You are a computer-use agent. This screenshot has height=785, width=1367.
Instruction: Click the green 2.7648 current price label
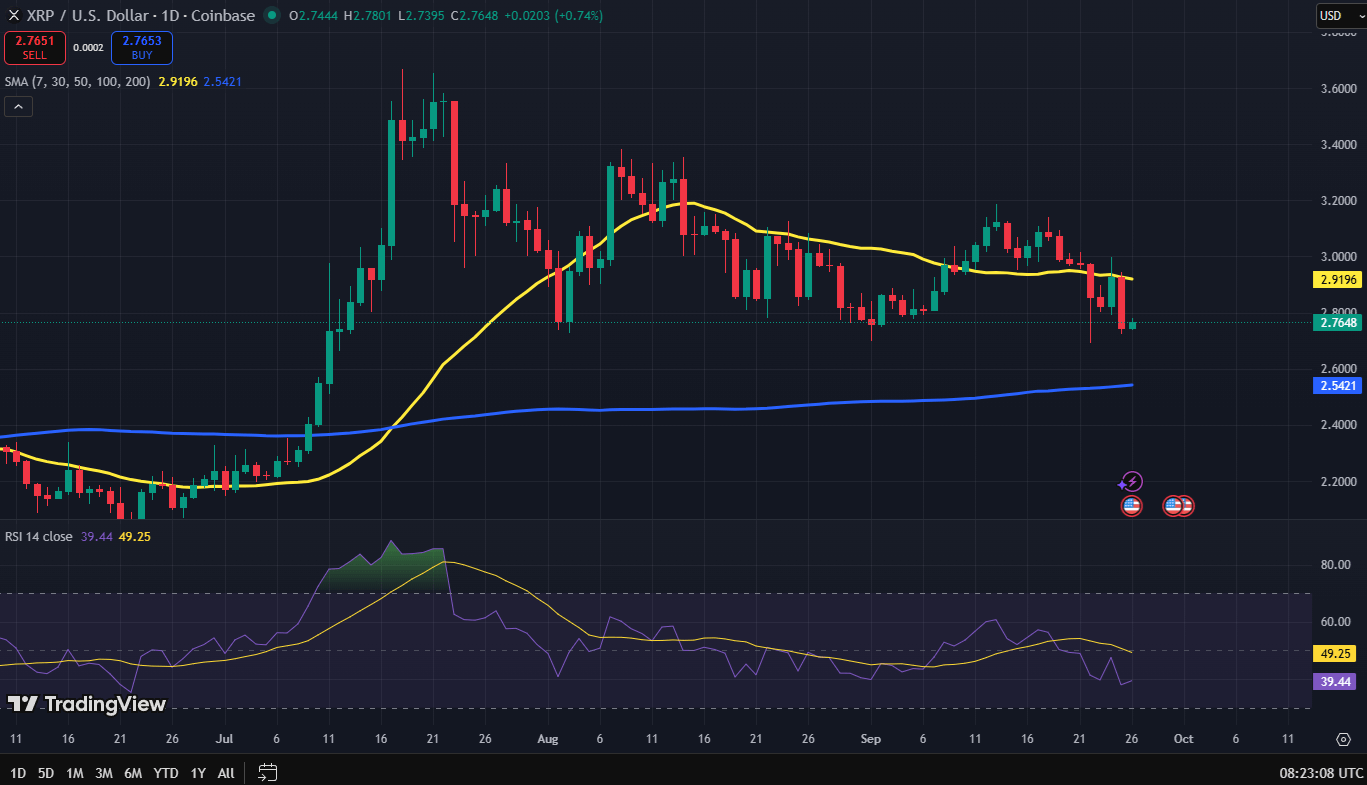[x=1337, y=322]
